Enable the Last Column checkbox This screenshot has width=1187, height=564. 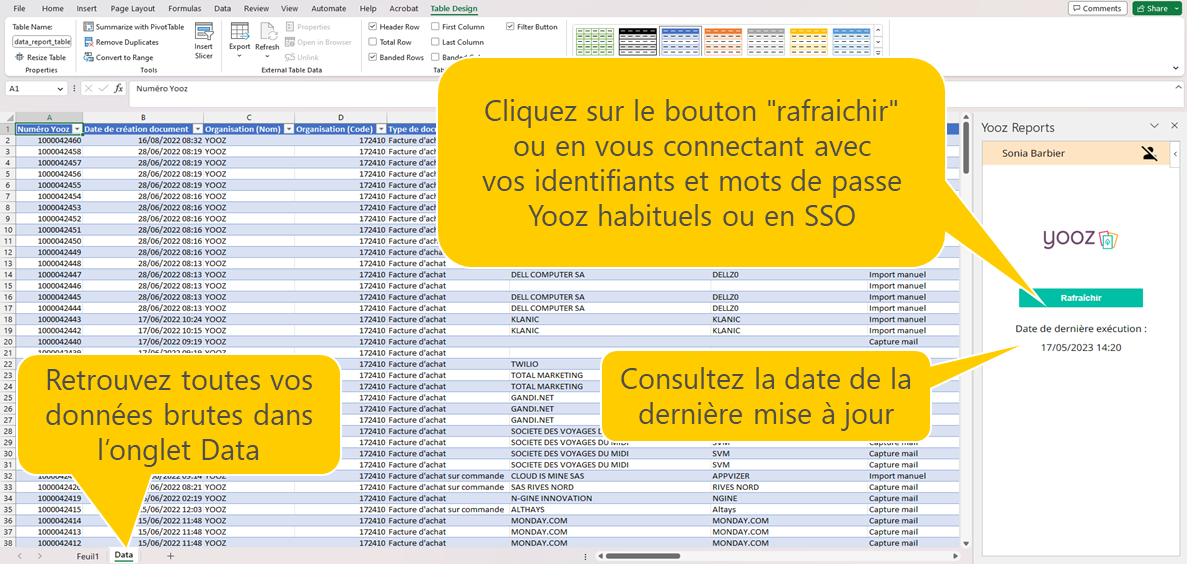click(435, 42)
